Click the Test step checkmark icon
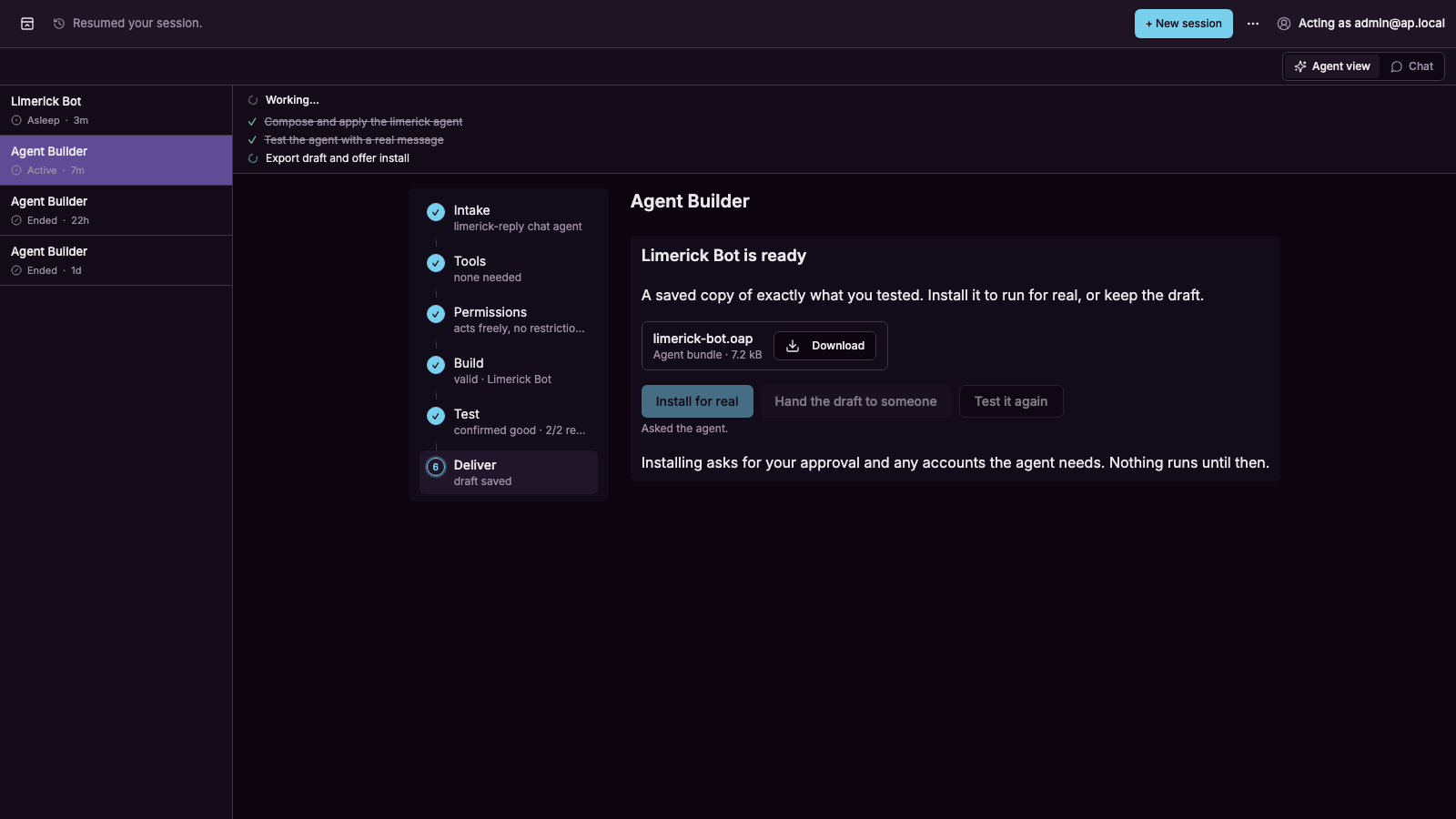The image size is (1456, 819). click(436, 416)
